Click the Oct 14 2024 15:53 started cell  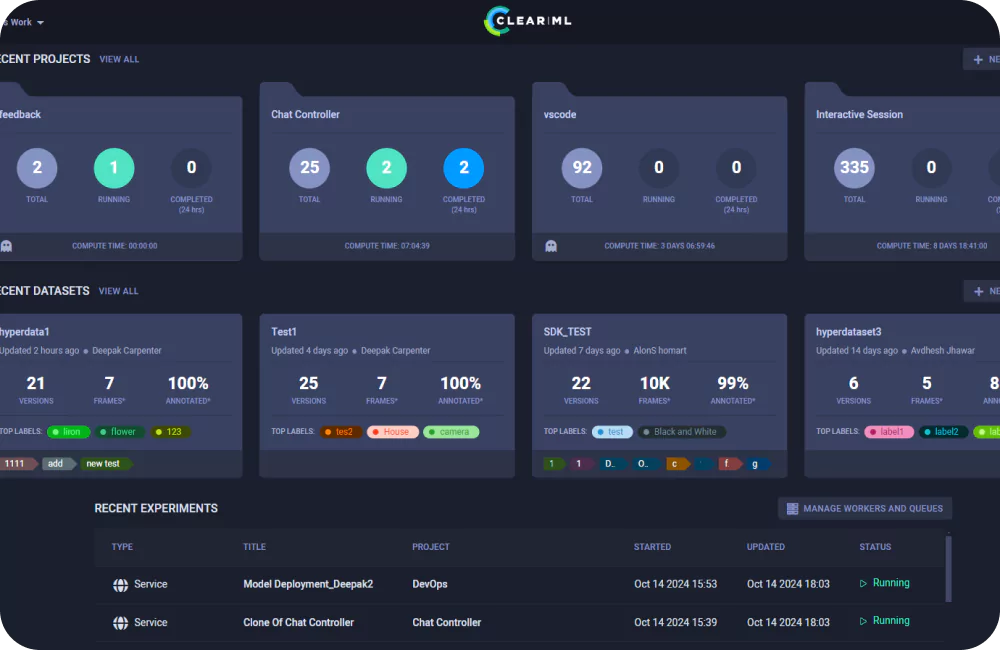[675, 584]
